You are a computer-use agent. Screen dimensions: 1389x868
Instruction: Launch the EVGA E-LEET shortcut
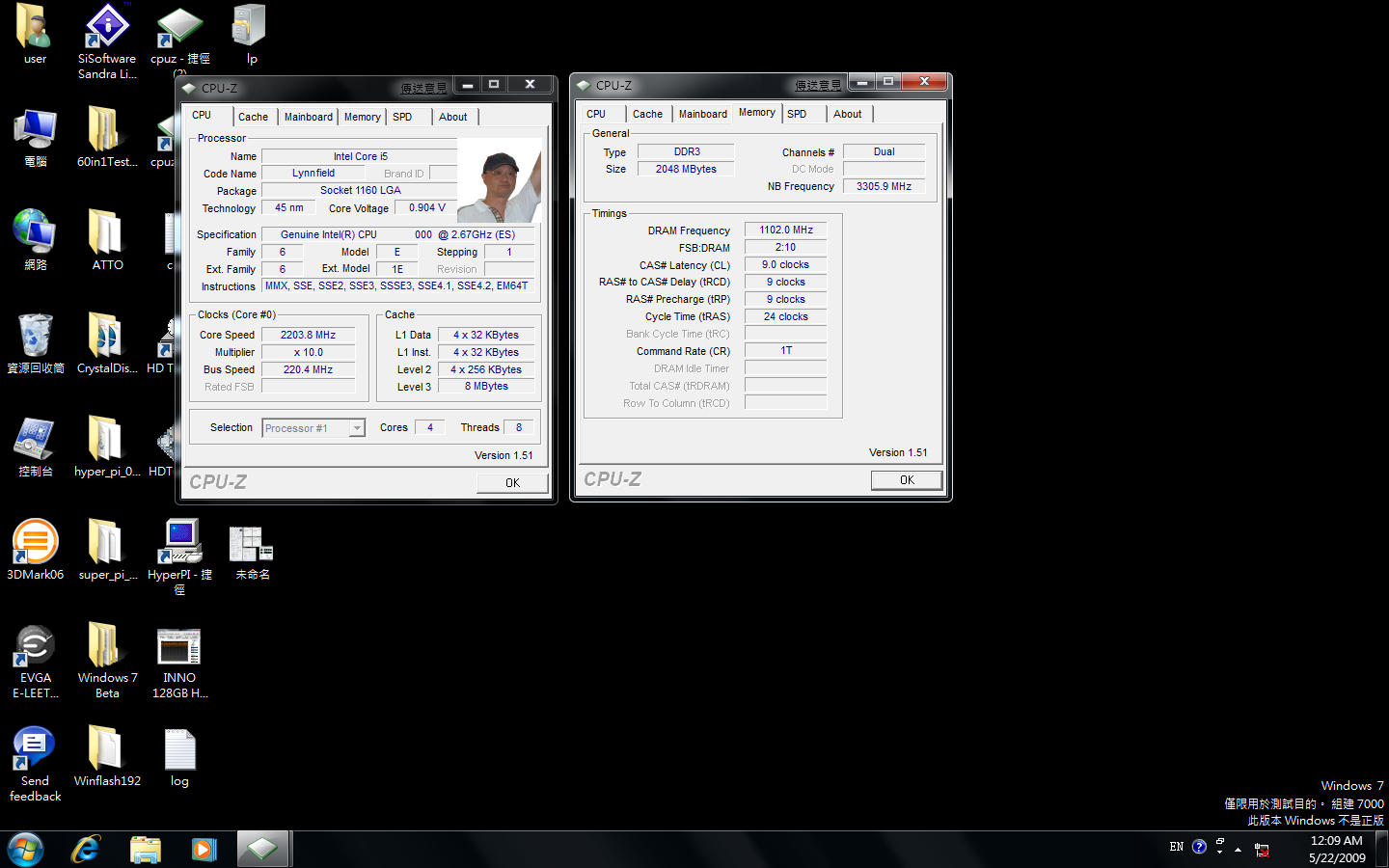(x=36, y=661)
